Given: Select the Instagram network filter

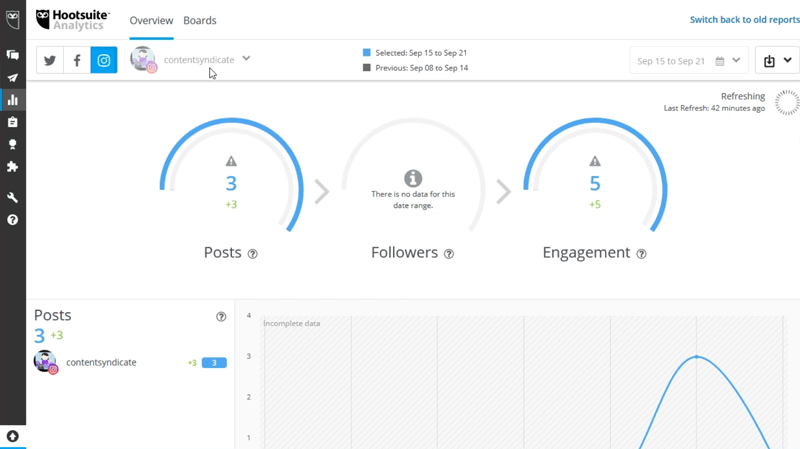Looking at the screenshot, I should pos(104,60).
